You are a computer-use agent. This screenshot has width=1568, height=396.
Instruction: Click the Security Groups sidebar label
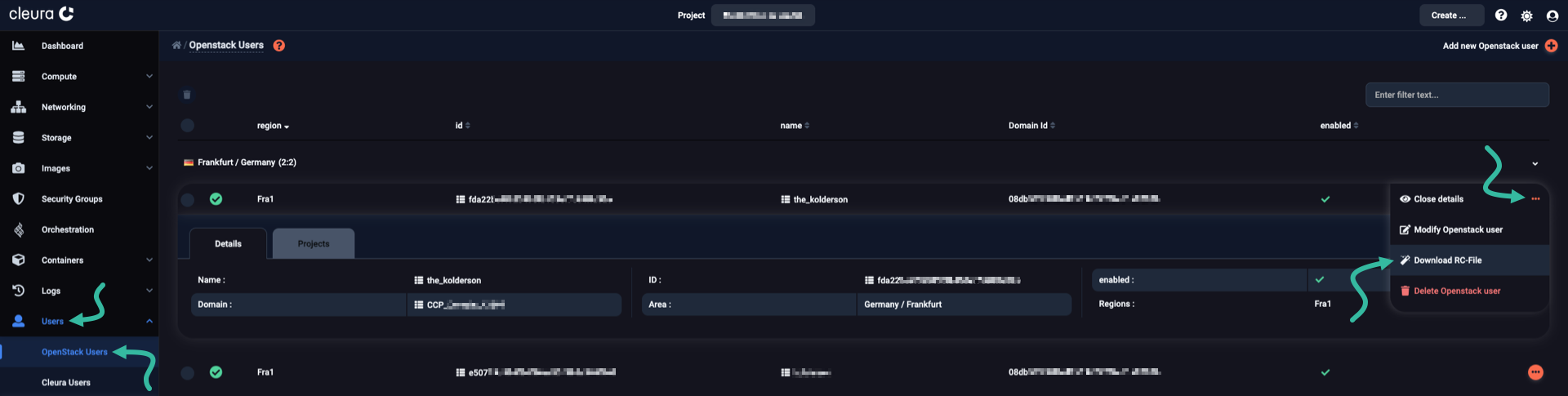(x=72, y=199)
